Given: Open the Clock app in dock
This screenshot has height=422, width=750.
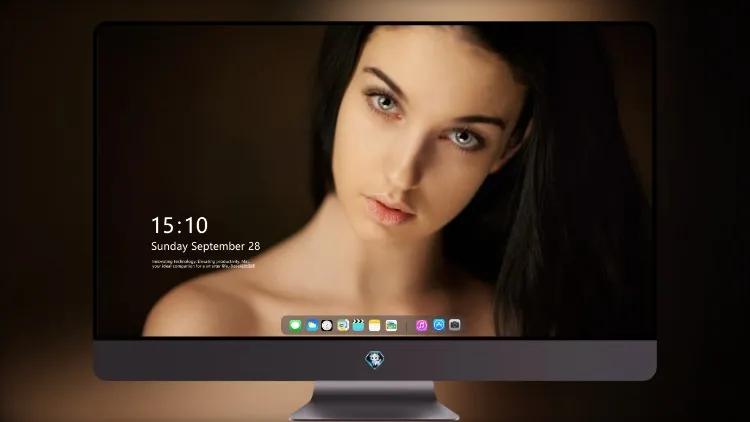Looking at the screenshot, I should (x=327, y=325).
